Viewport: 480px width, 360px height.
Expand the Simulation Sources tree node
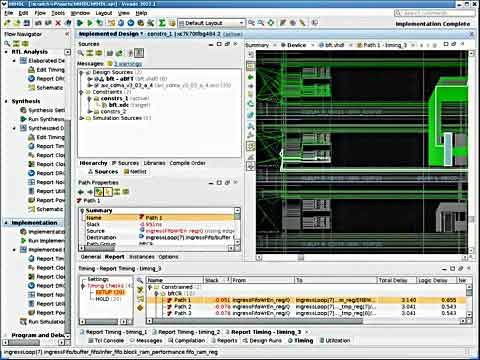coord(82,118)
